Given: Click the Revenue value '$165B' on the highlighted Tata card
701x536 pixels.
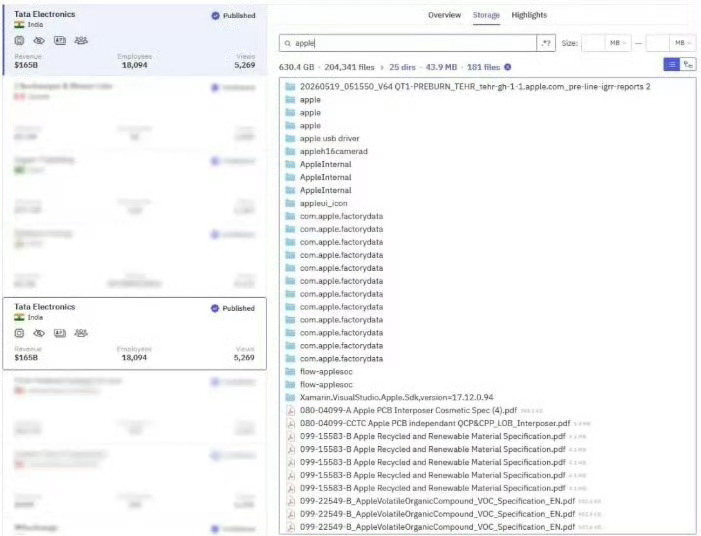Looking at the screenshot, I should 26,65.
